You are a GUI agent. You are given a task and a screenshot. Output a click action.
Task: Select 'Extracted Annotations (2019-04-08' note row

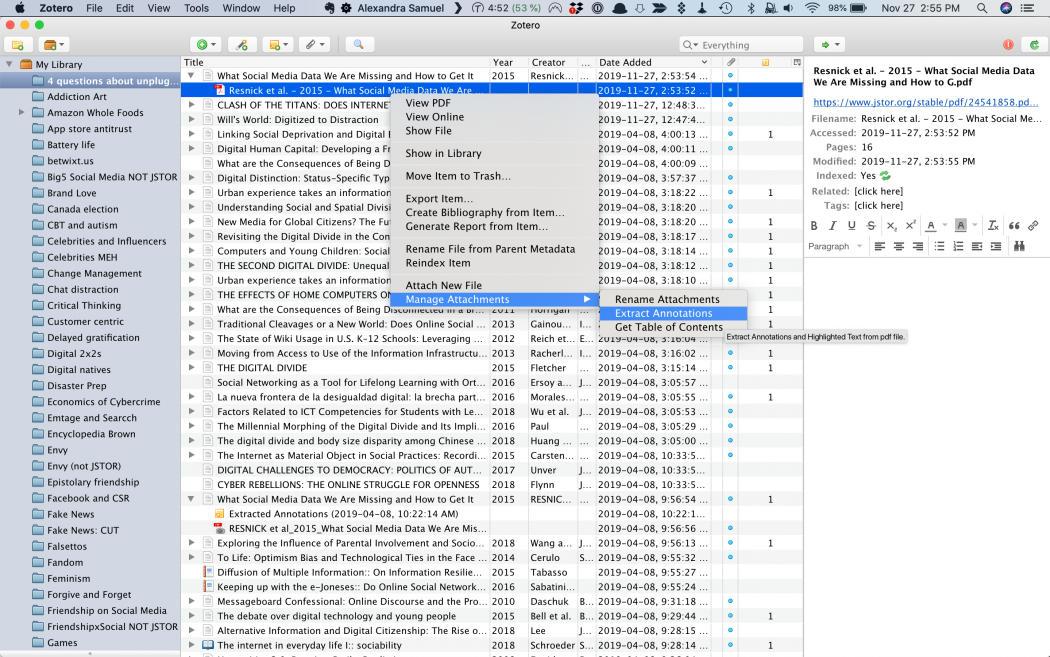[344, 514]
